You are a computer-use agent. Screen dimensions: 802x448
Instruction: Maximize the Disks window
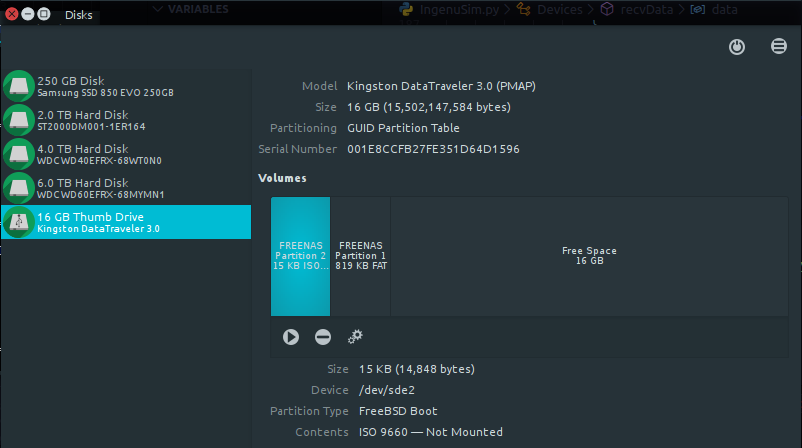tap(44, 14)
